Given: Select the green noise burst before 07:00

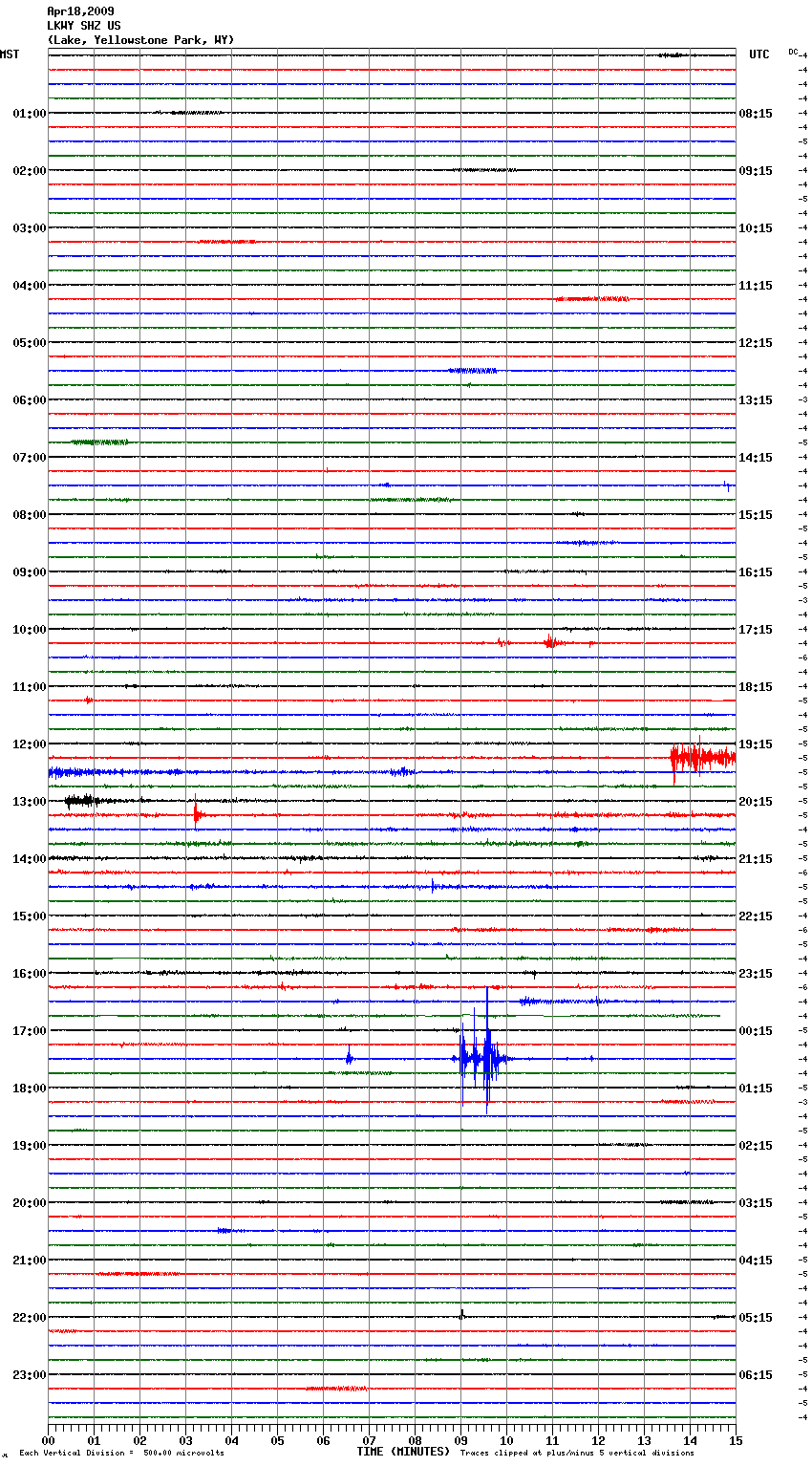Looking at the screenshot, I should pos(99,442).
